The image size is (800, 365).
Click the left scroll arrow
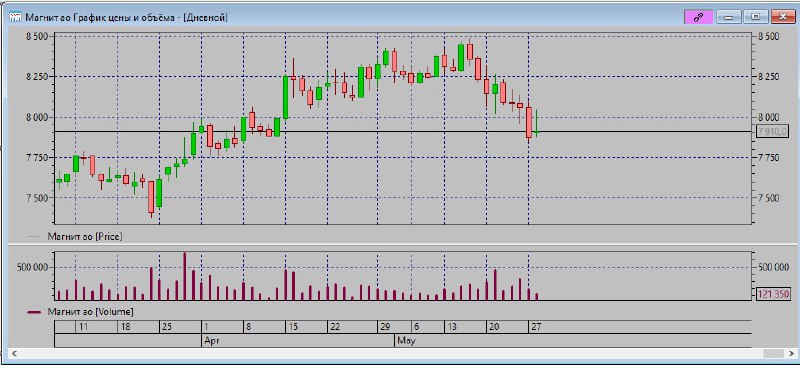click(14, 353)
